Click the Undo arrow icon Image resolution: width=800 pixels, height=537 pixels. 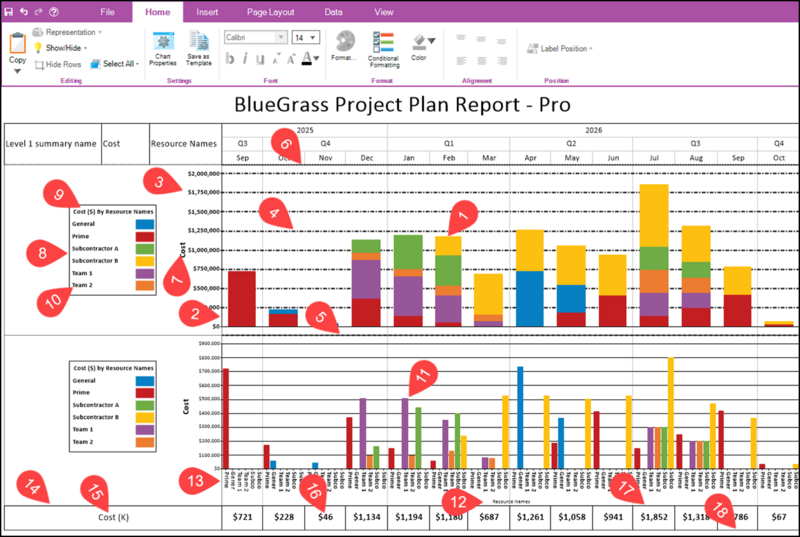pyautogui.click(x=23, y=12)
